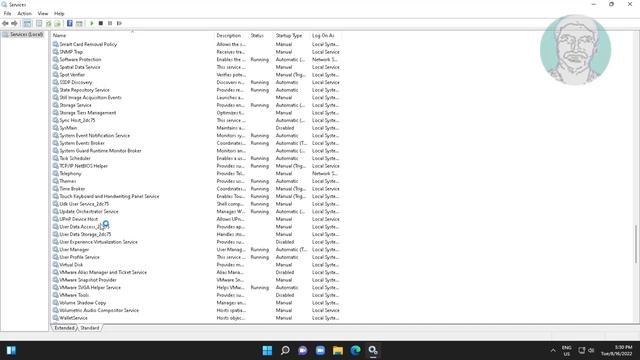This screenshot has width=640, height=360.
Task: Open the clock and date in system tray
Action: (x=616, y=350)
